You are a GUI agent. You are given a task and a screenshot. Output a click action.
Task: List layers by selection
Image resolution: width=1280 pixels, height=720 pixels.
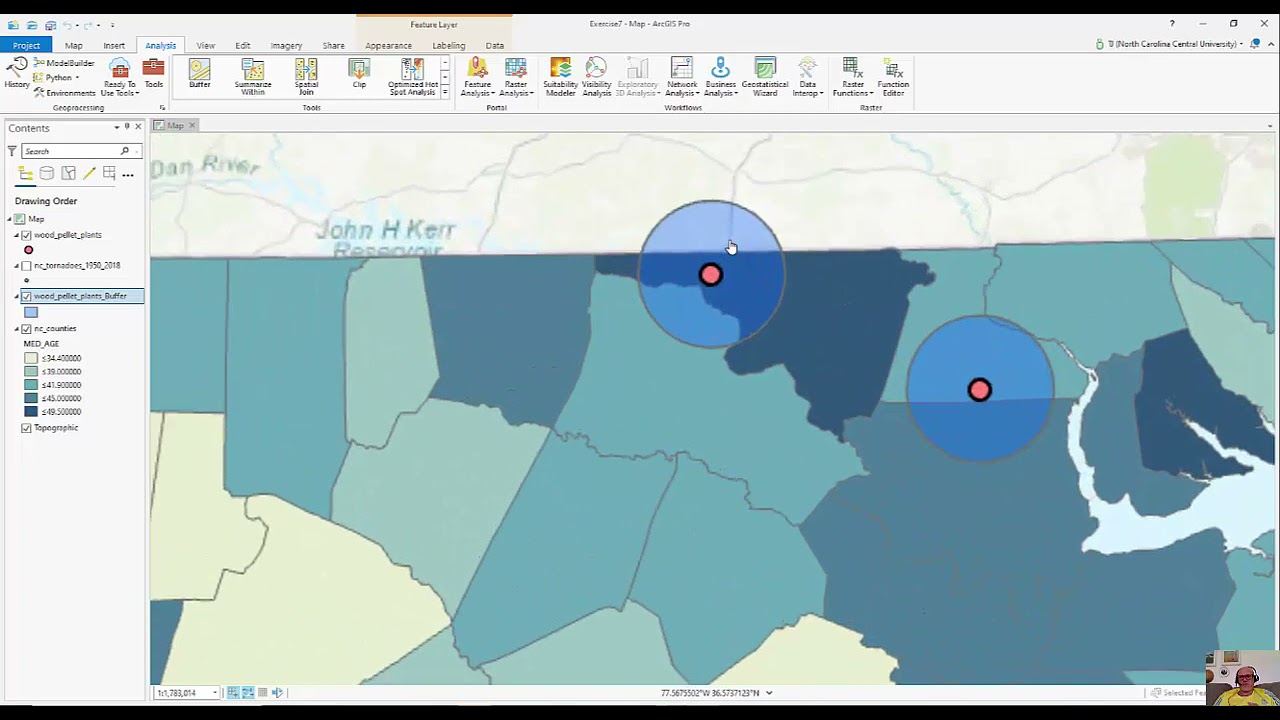click(x=68, y=174)
